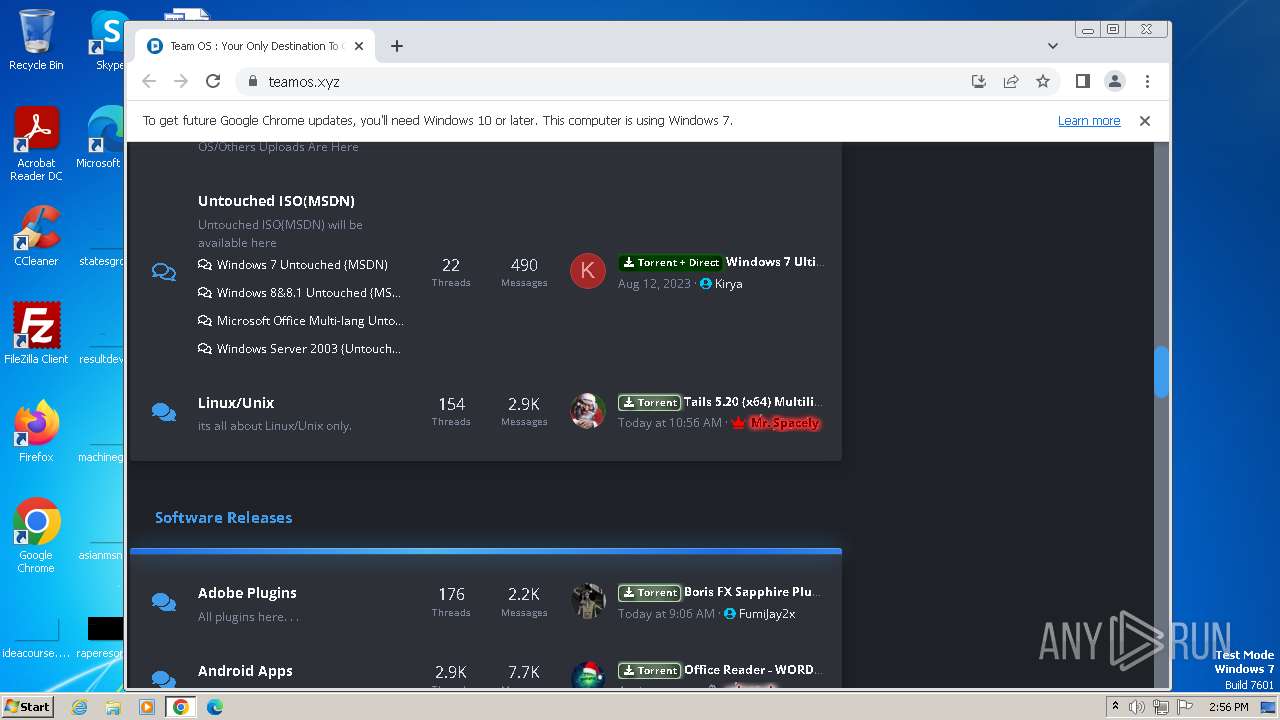
Task: Open Recycle Bin desktop icon
Action: 36,40
